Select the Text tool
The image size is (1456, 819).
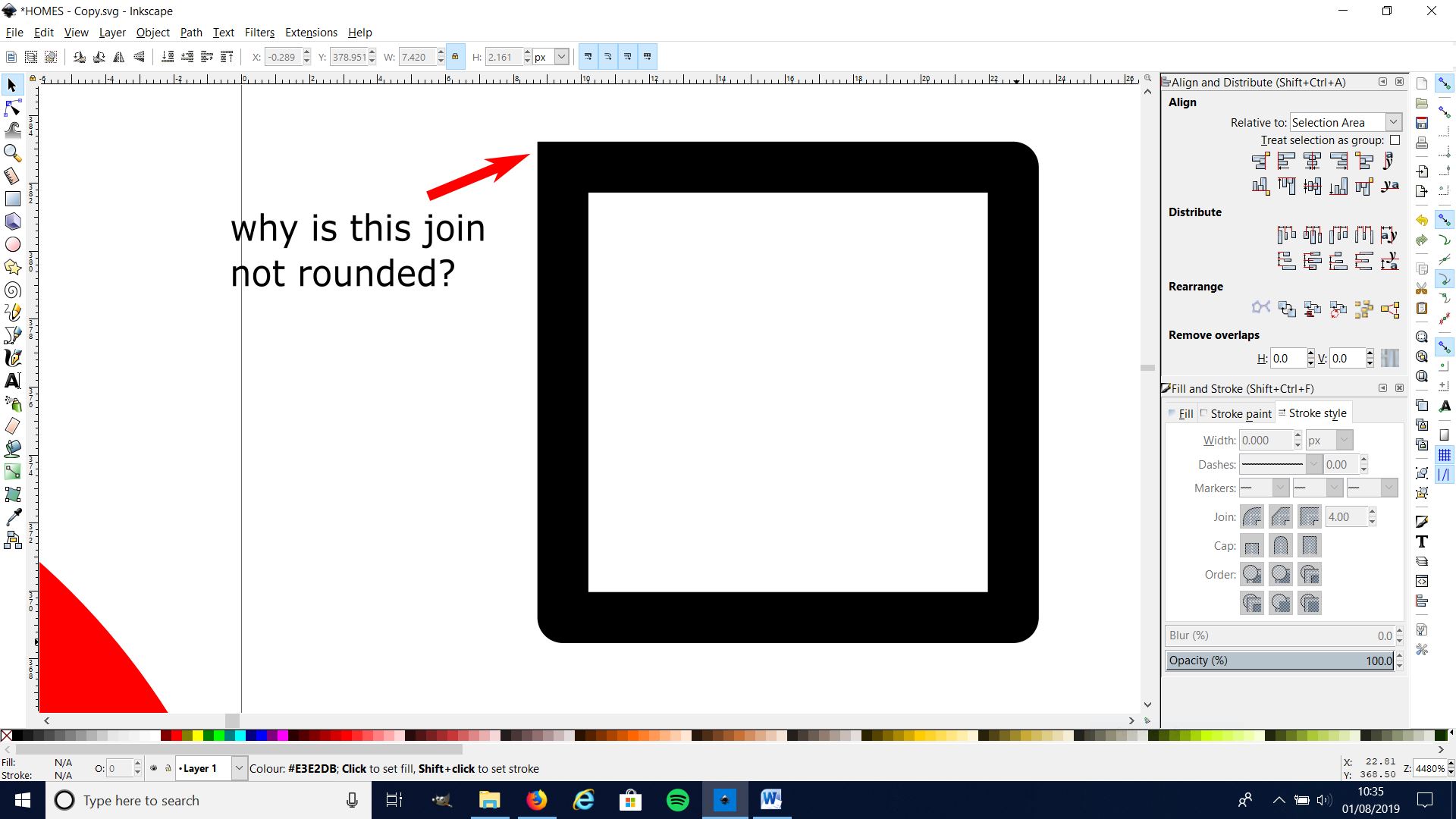(x=13, y=381)
